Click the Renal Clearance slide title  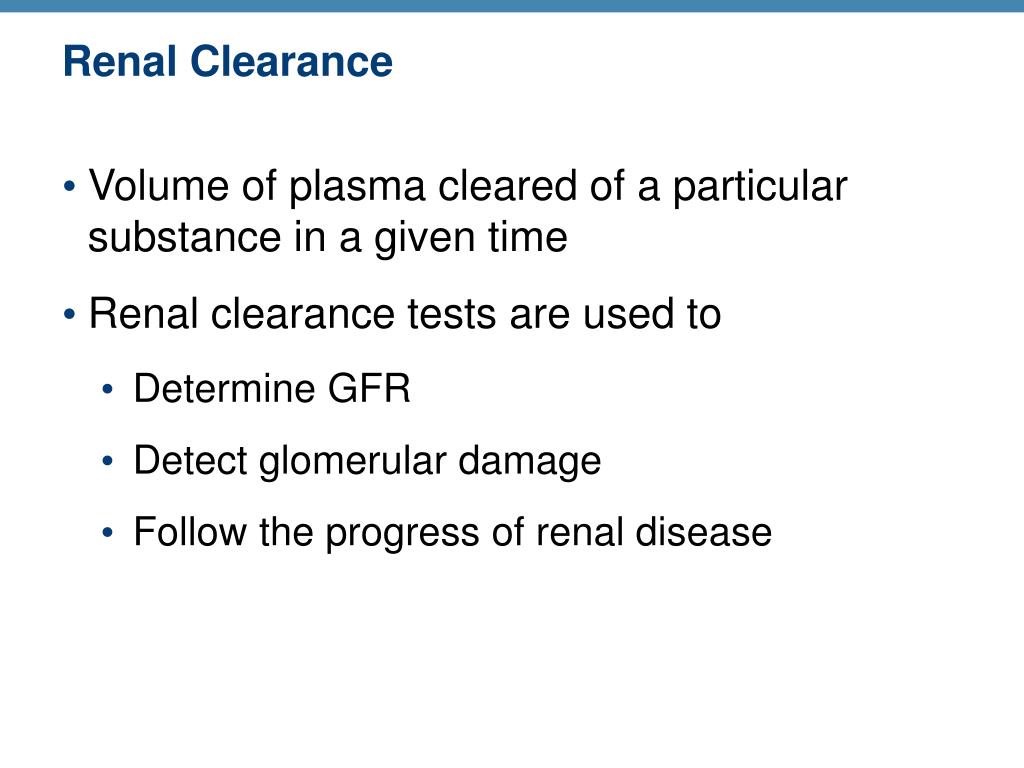(228, 61)
